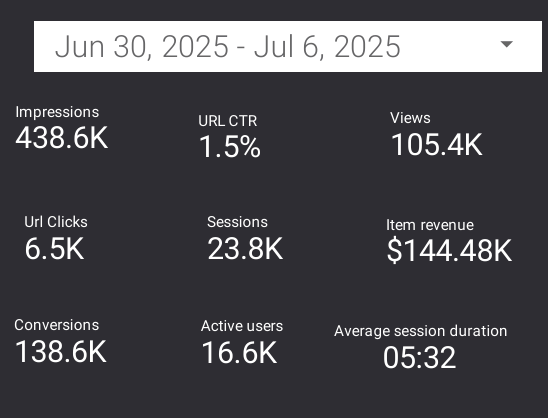Select the Active users 16.6K value
The image size is (548, 418).
(239, 352)
